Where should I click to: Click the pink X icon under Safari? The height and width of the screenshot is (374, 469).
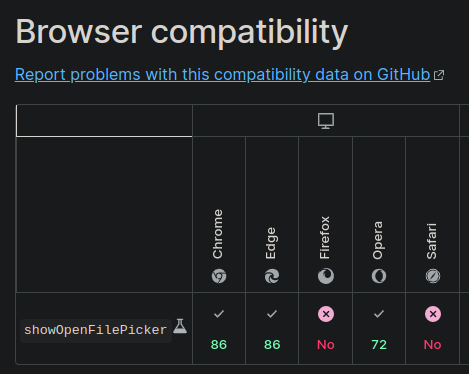click(433, 314)
